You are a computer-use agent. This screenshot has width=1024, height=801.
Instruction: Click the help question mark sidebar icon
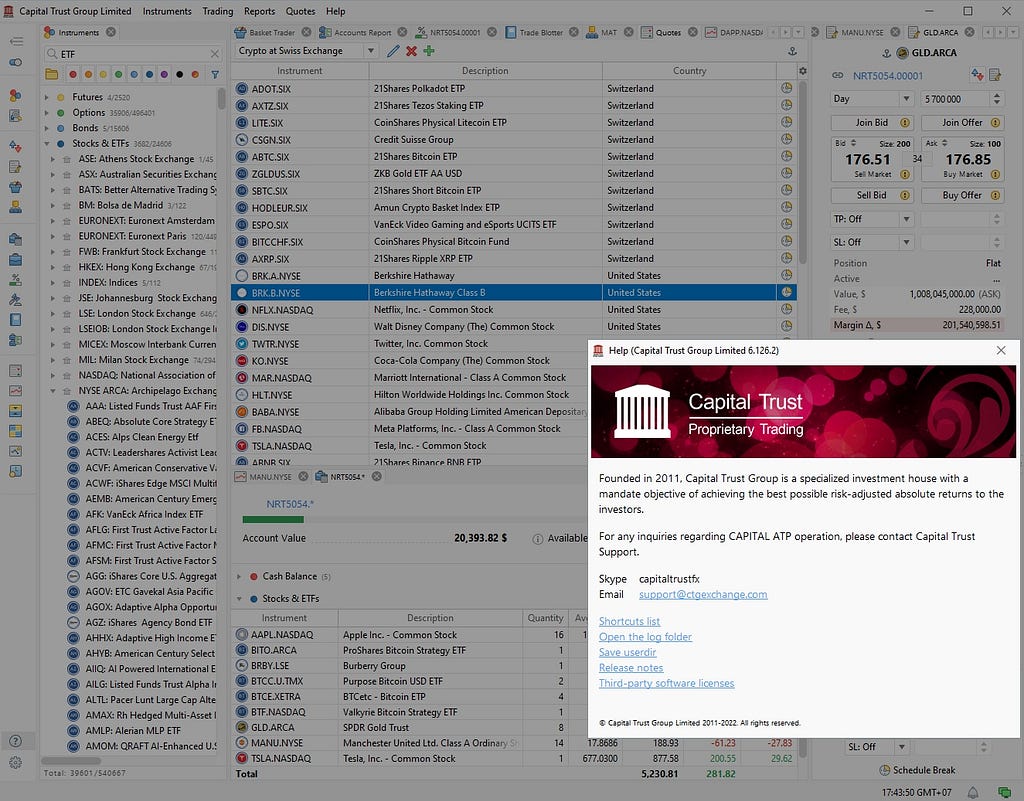(x=16, y=741)
